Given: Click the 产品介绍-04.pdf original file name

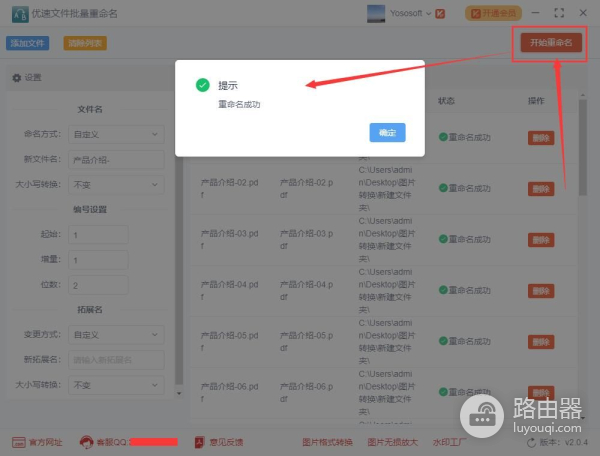Looking at the screenshot, I should 230,290.
